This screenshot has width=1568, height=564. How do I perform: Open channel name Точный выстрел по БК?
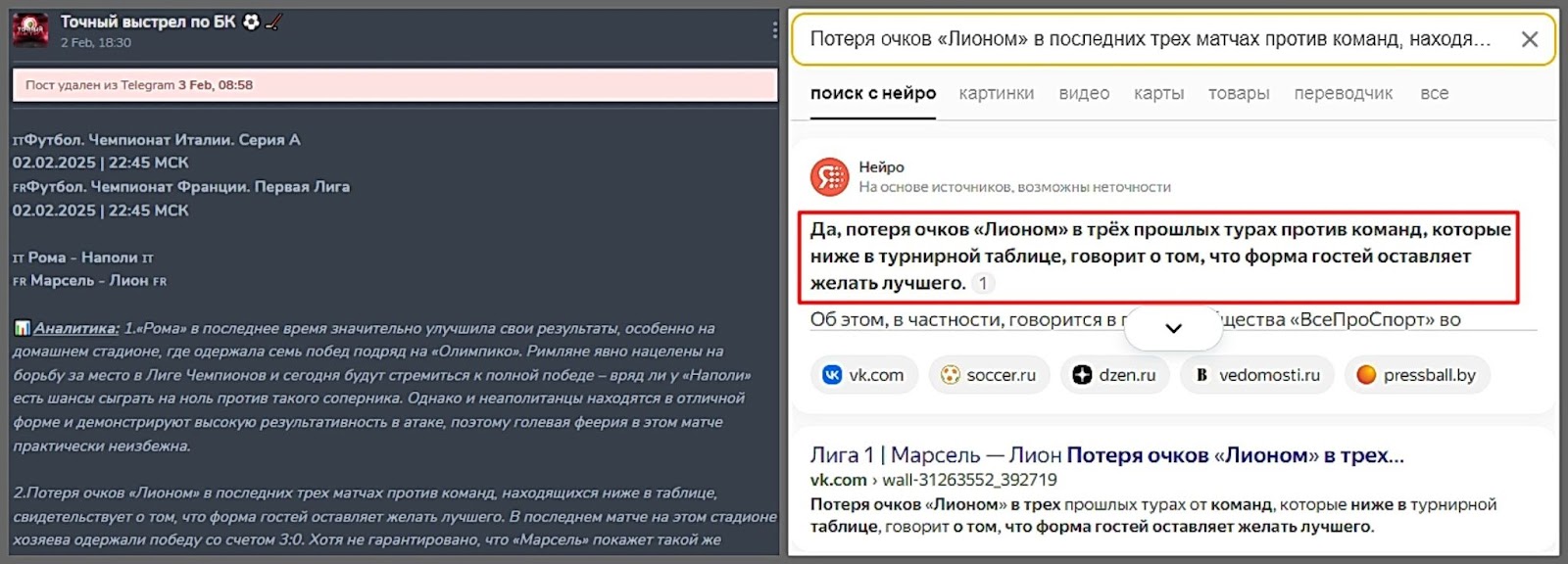point(148,22)
